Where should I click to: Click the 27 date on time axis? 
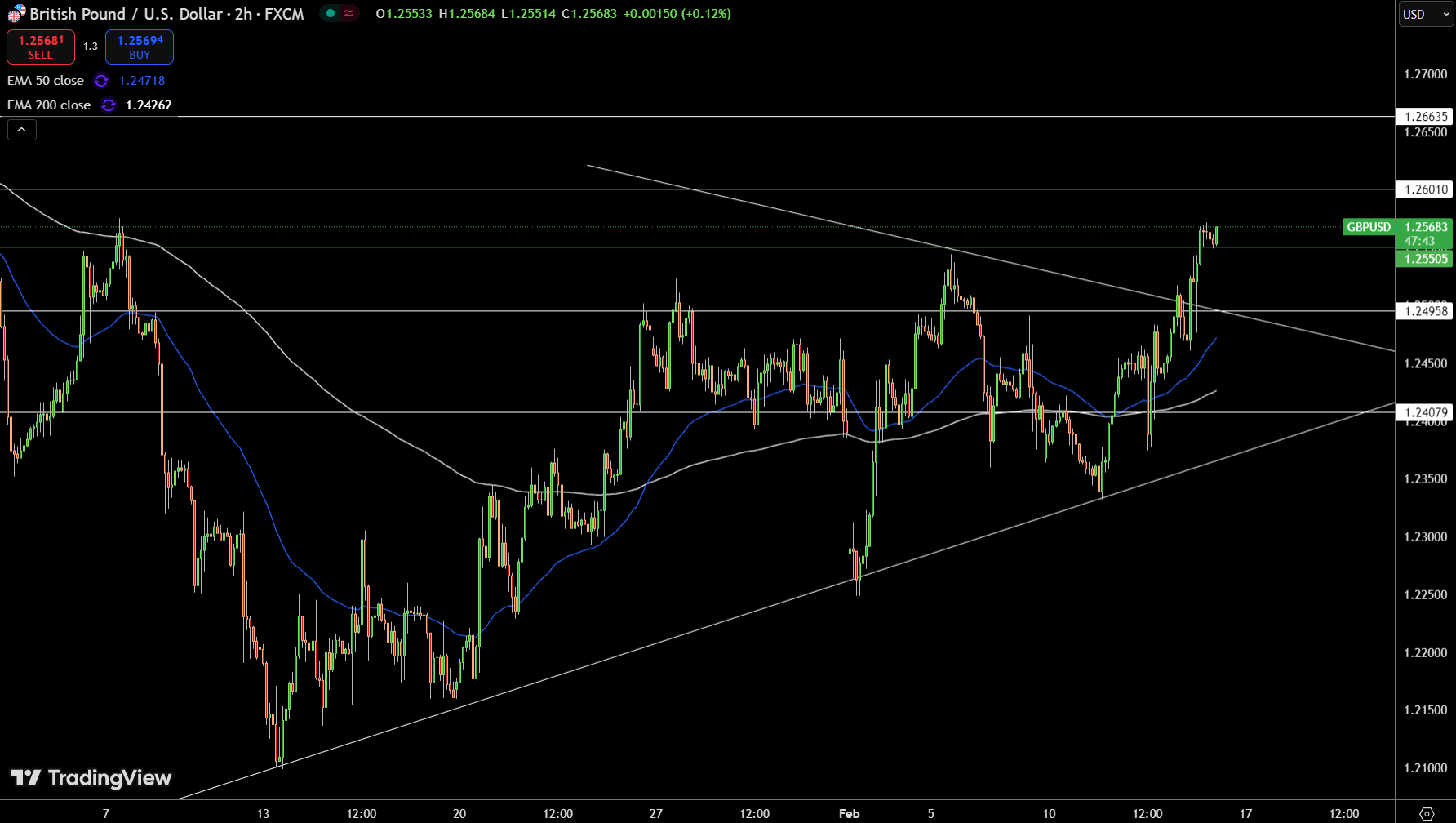coord(656,813)
